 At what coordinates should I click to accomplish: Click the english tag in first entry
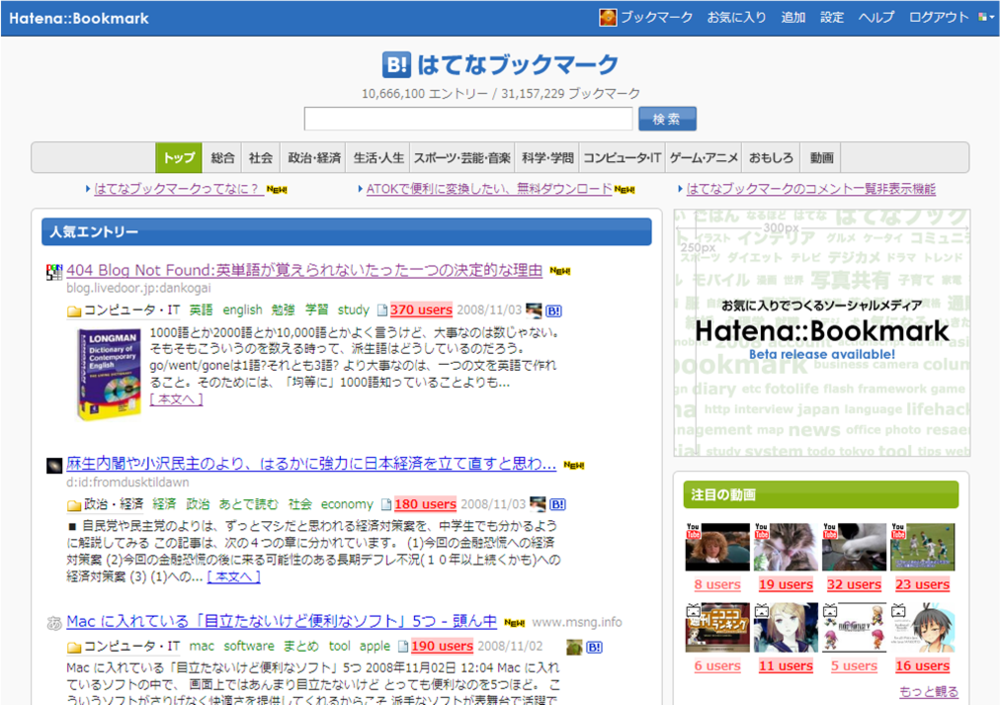point(242,310)
